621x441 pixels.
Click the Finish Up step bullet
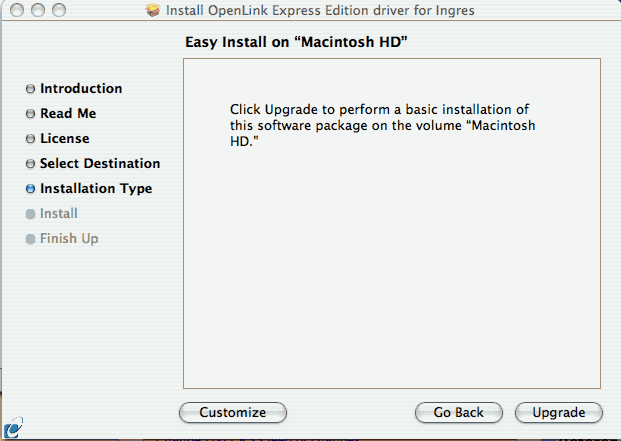tap(30, 239)
